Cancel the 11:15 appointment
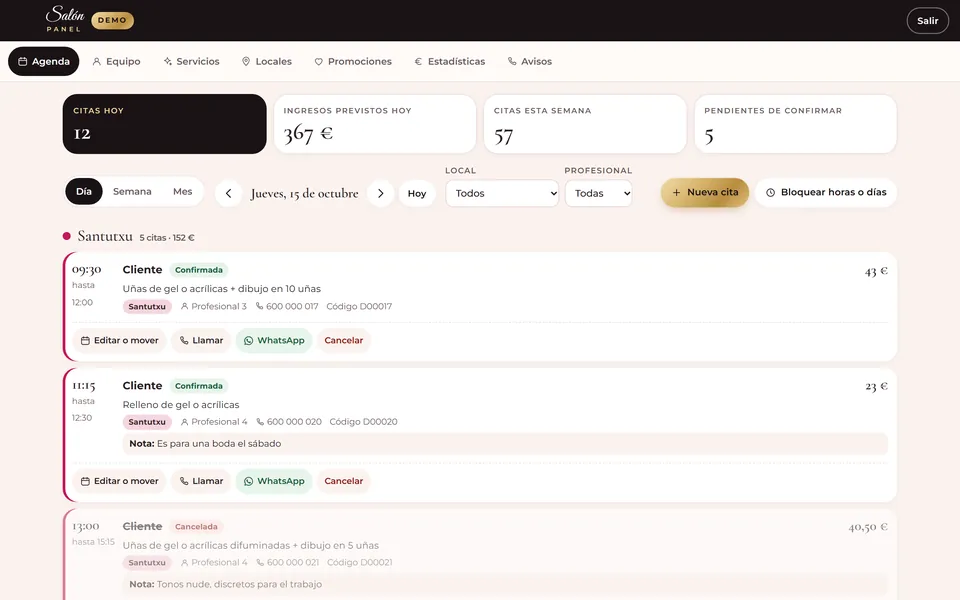Screen dimensions: 960x600 point(343,481)
